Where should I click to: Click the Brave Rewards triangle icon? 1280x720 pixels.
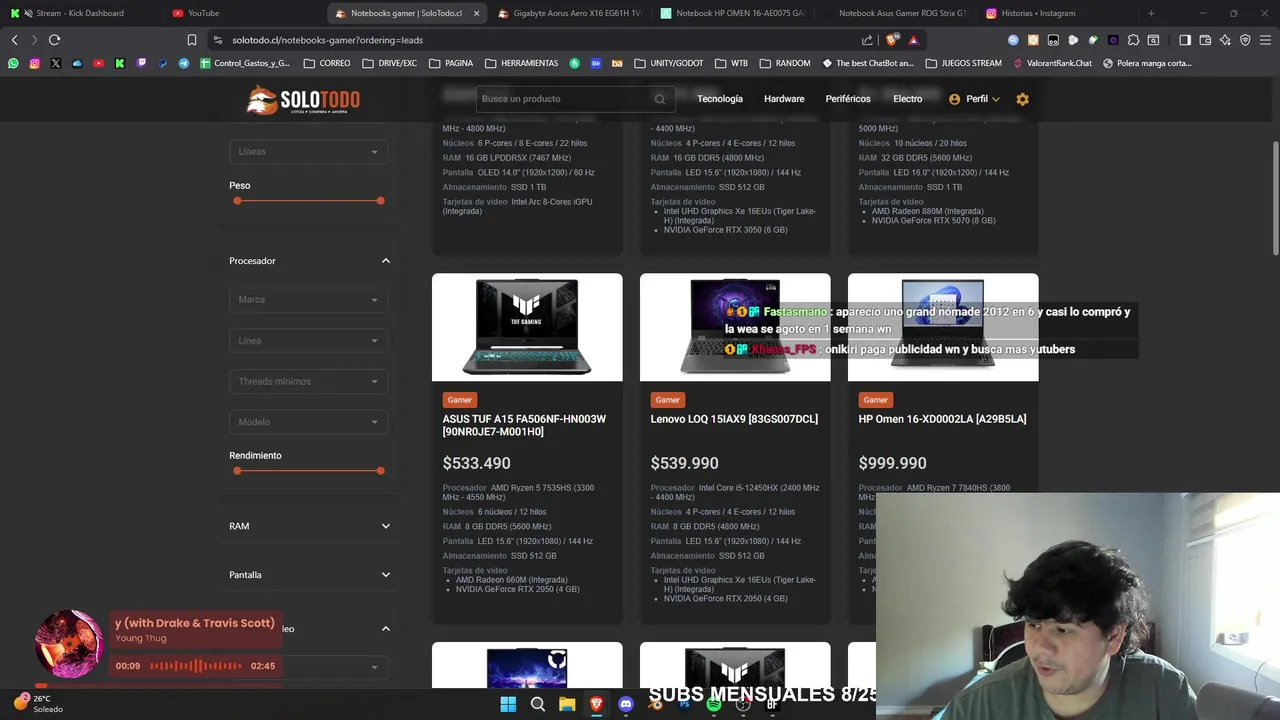click(x=913, y=40)
